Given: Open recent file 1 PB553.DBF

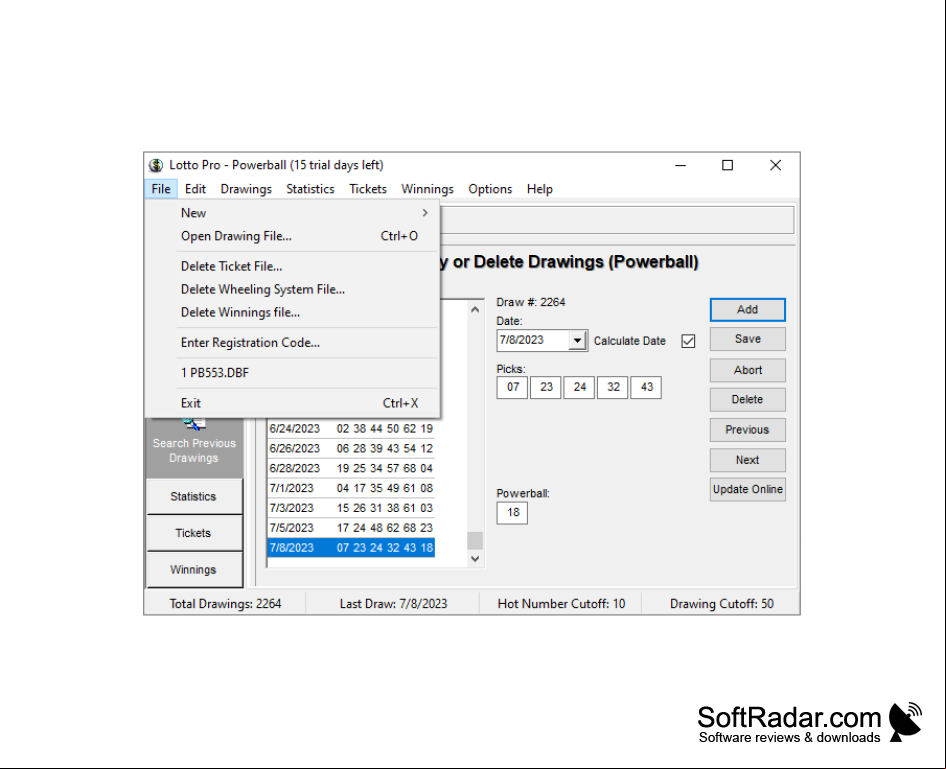Looking at the screenshot, I should [293, 373].
